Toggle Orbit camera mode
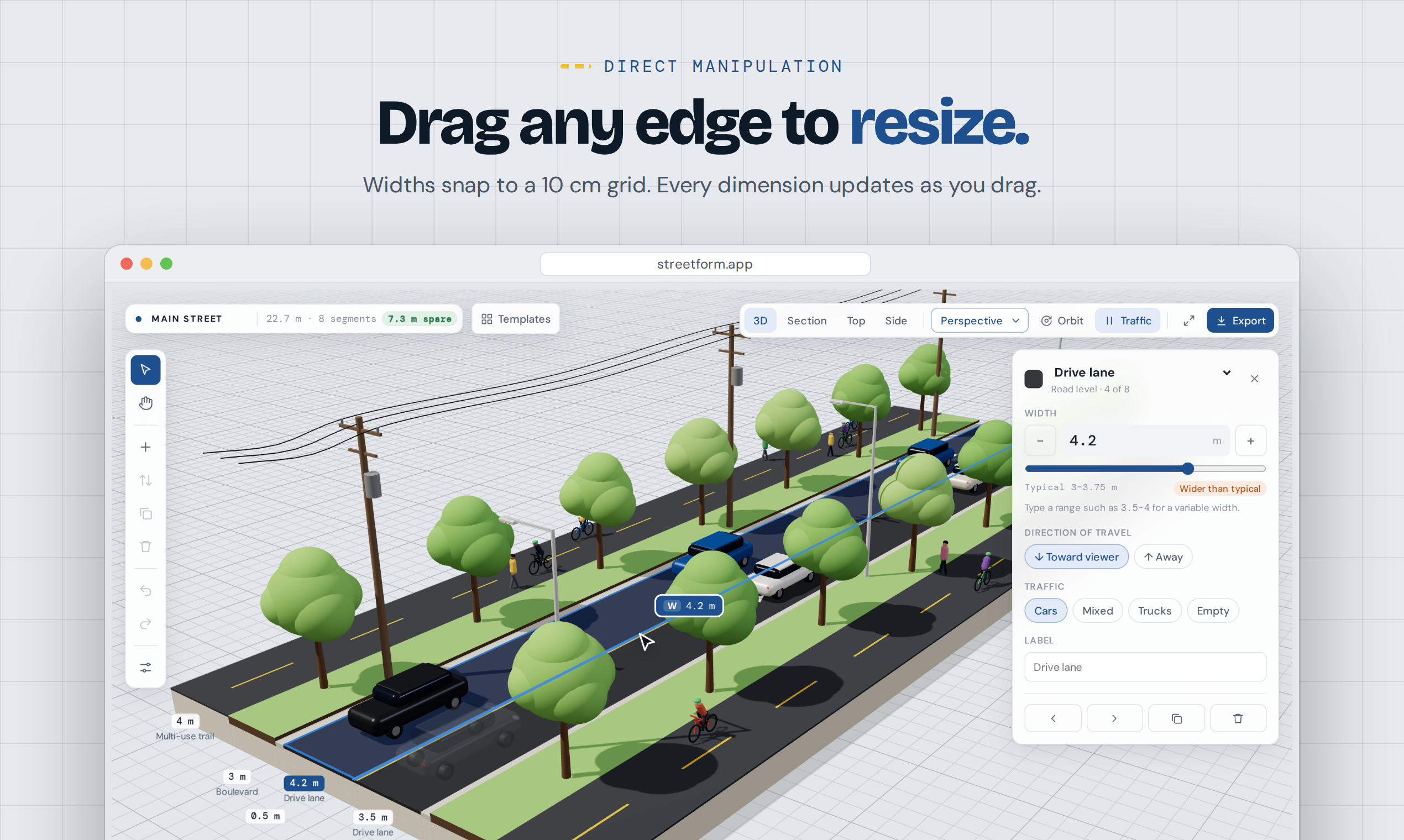 1062,321
